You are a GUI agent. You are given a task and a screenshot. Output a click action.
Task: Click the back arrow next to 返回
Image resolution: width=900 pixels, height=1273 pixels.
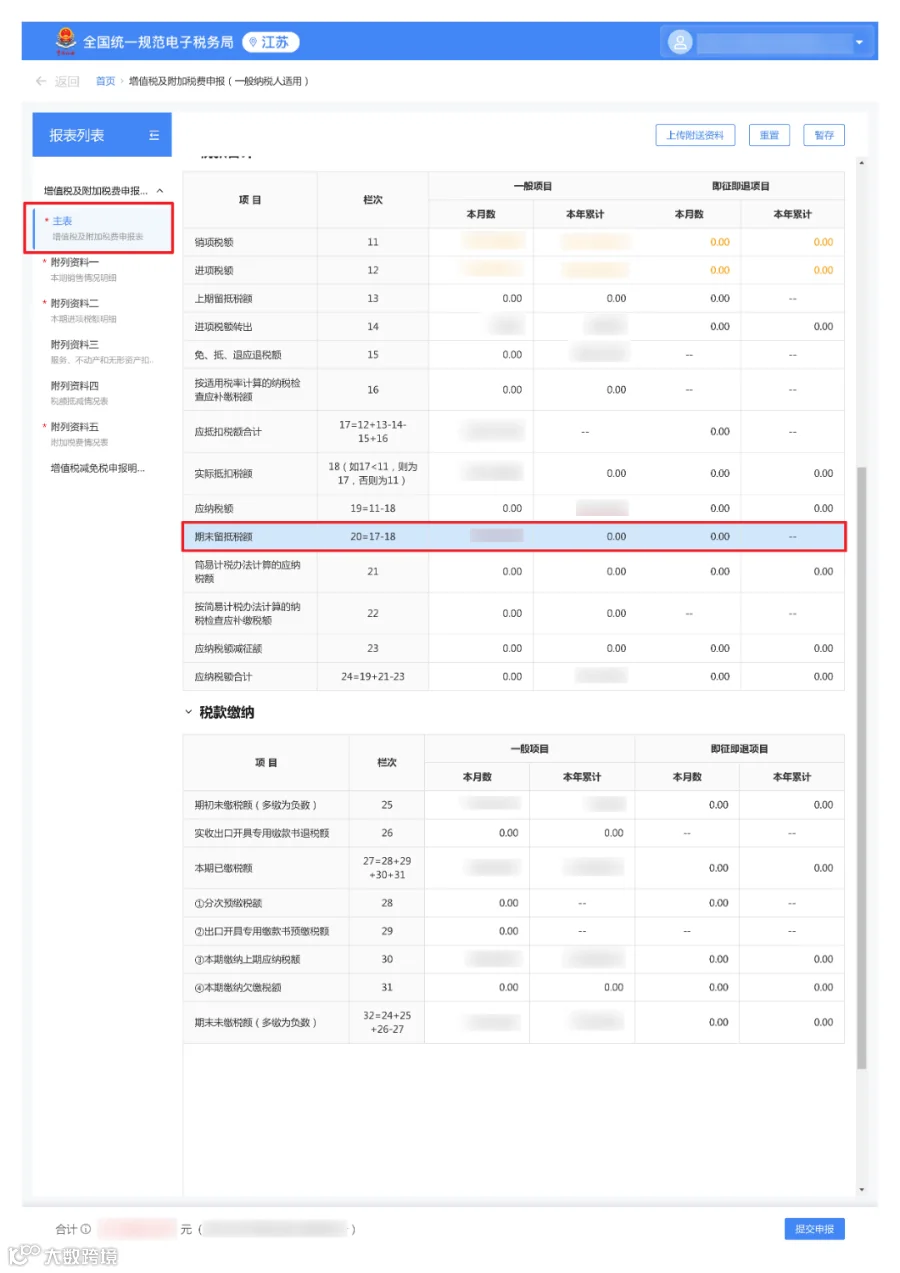40,81
